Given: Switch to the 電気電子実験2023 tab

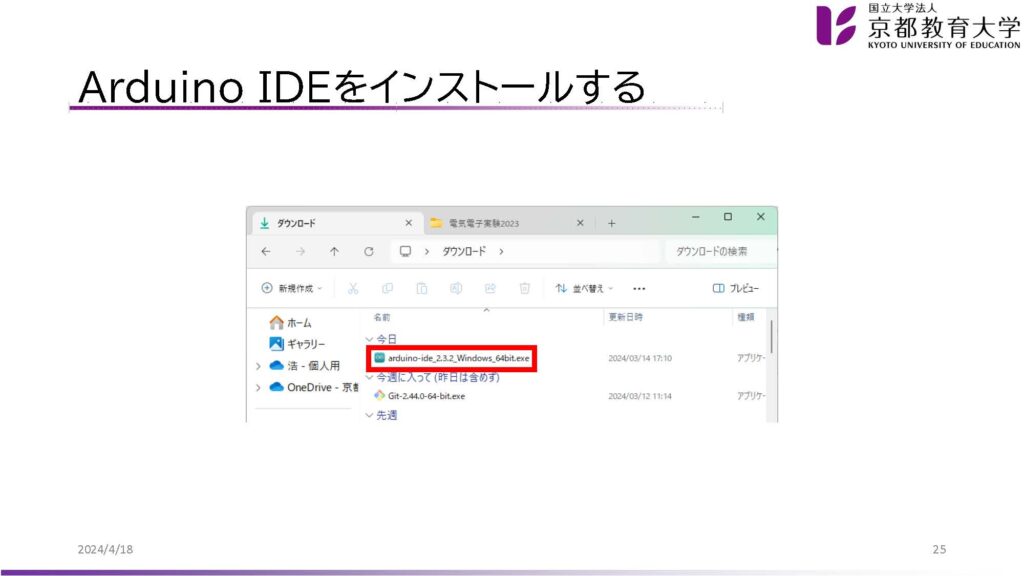Looking at the screenshot, I should pyautogui.click(x=497, y=223).
